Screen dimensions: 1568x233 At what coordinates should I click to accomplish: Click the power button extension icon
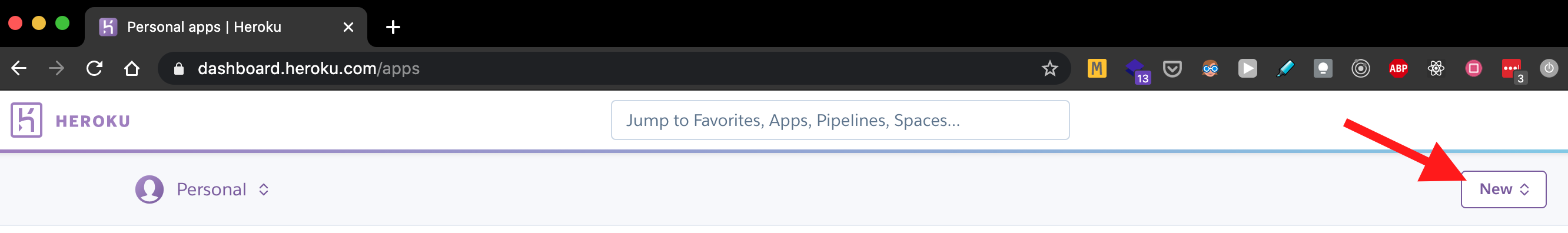(x=1549, y=68)
